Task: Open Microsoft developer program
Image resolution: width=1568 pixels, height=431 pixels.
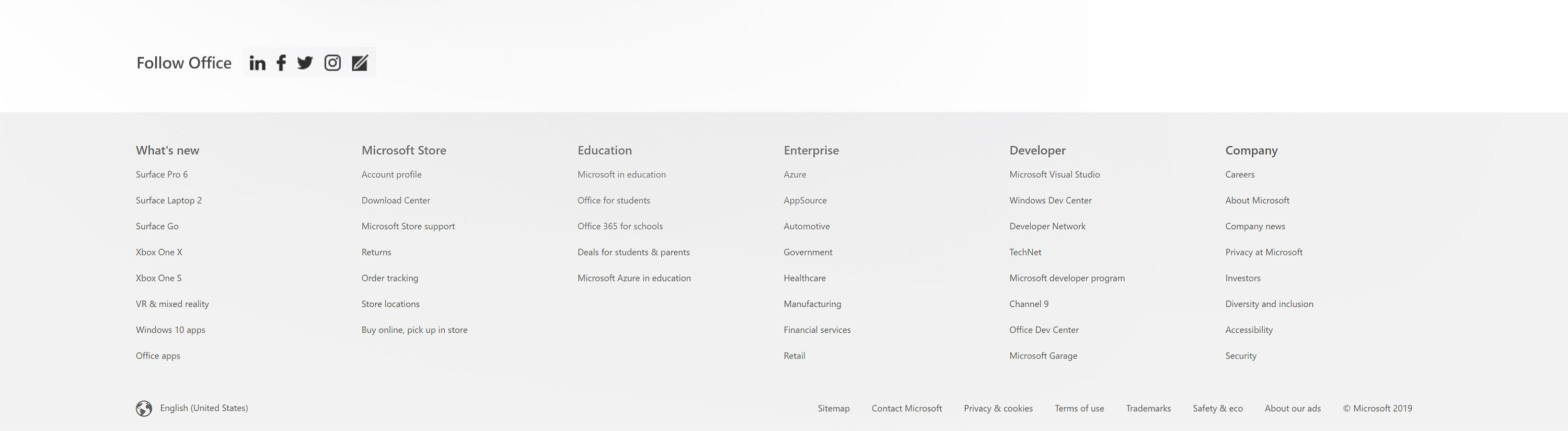Action: pos(1067,277)
